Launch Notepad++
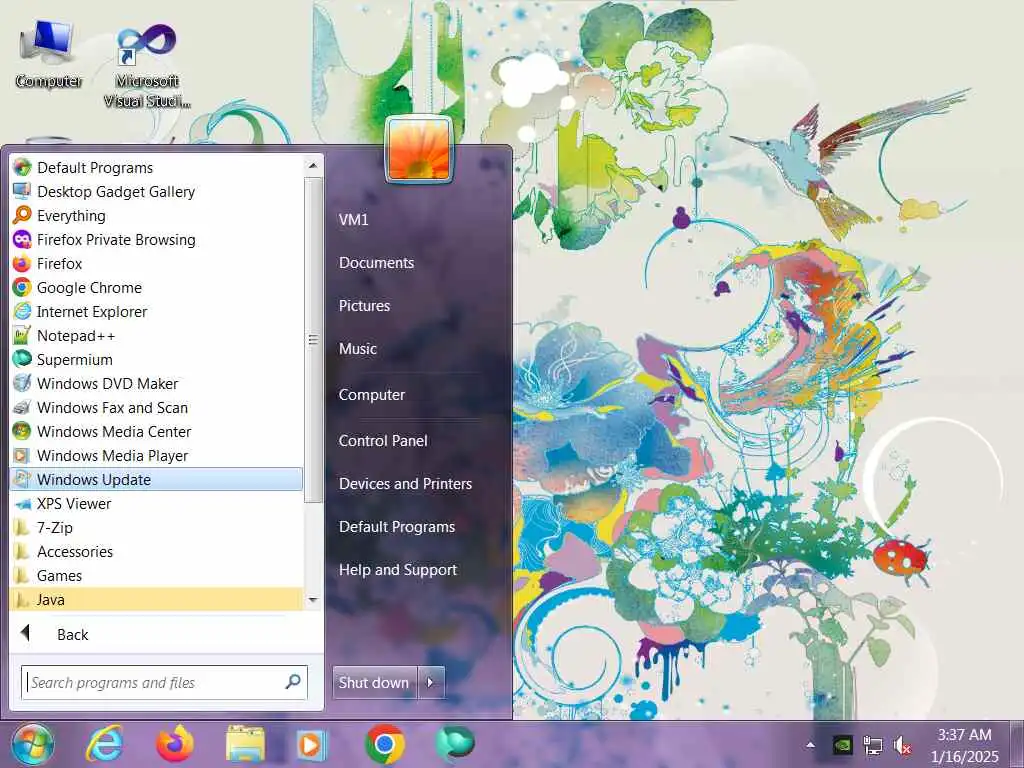This screenshot has width=1024, height=768. (x=156, y=336)
